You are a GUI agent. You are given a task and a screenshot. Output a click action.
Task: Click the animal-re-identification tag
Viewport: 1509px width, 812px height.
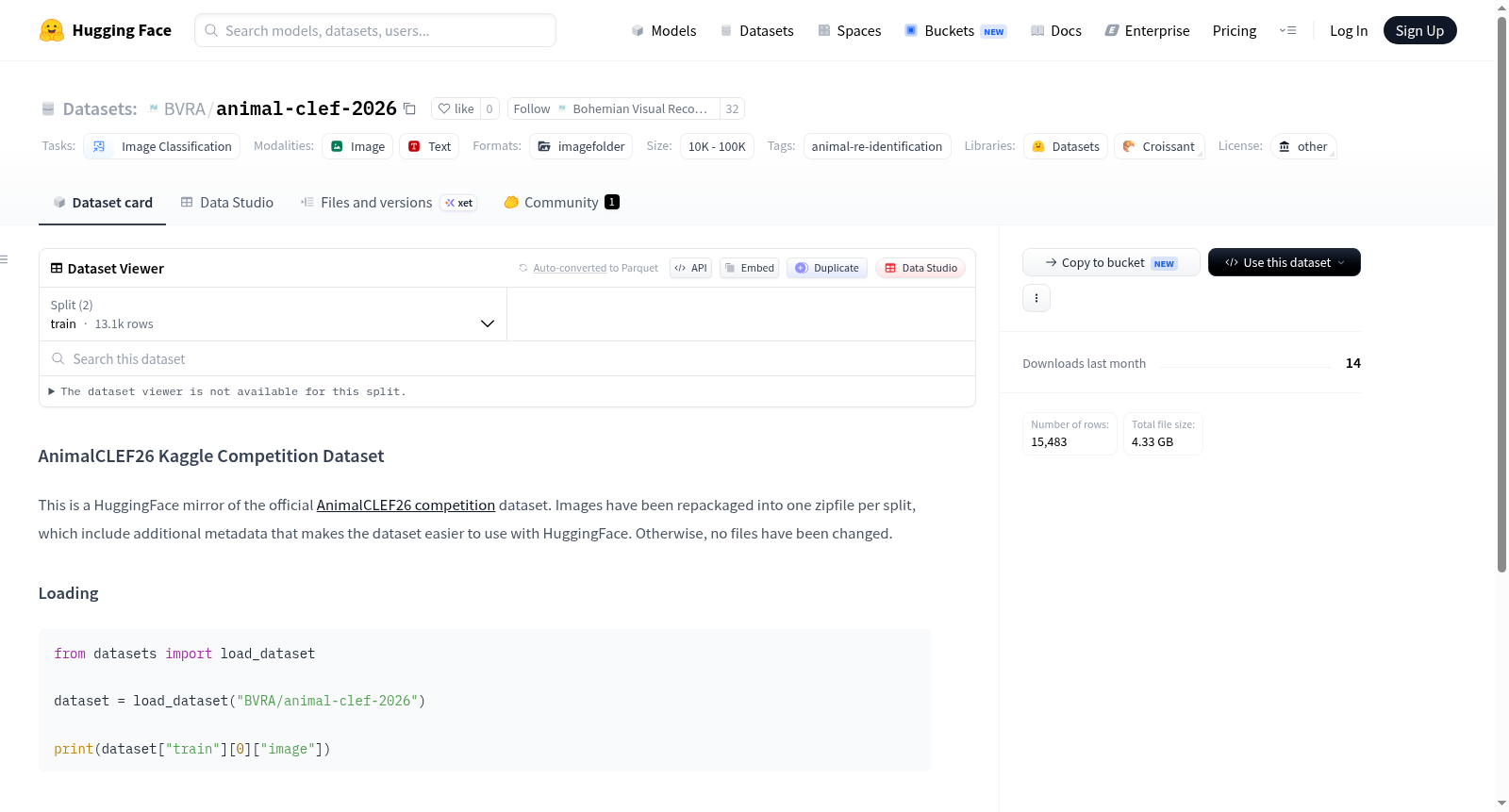point(877,146)
